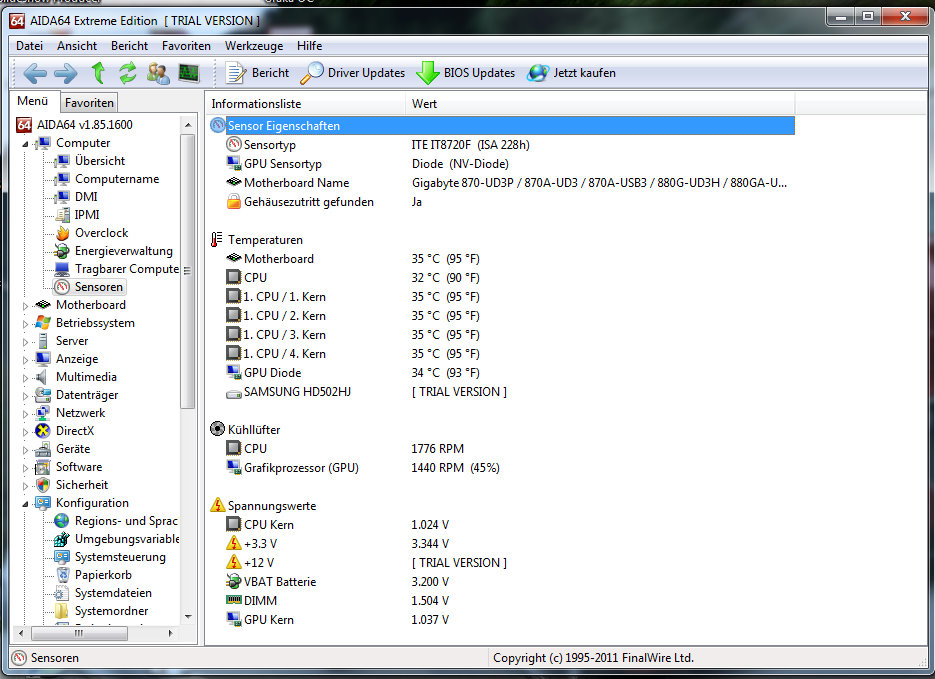Expand the Server tree node

tap(25, 342)
